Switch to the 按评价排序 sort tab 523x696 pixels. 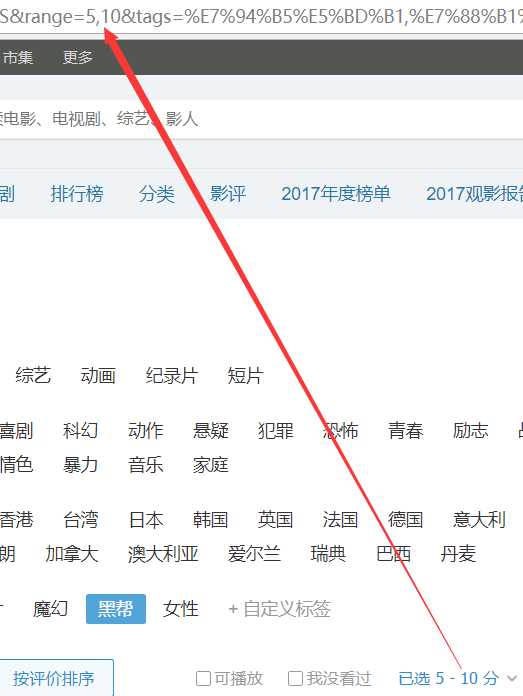coord(54,678)
